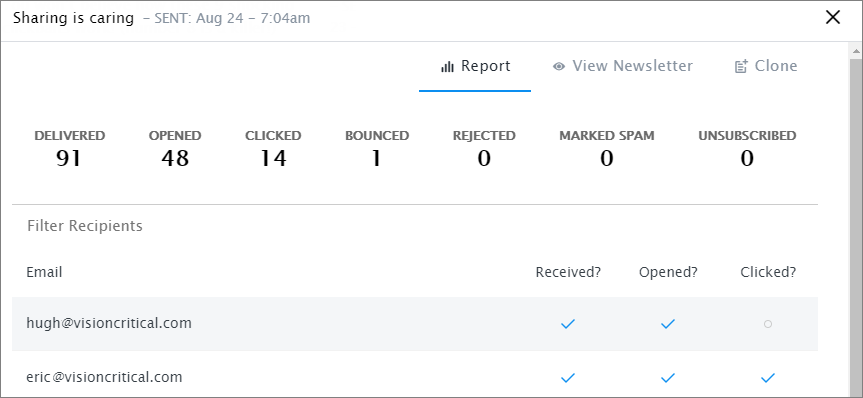Click the Clicked count of 14
This screenshot has width=863, height=398.
click(274, 159)
